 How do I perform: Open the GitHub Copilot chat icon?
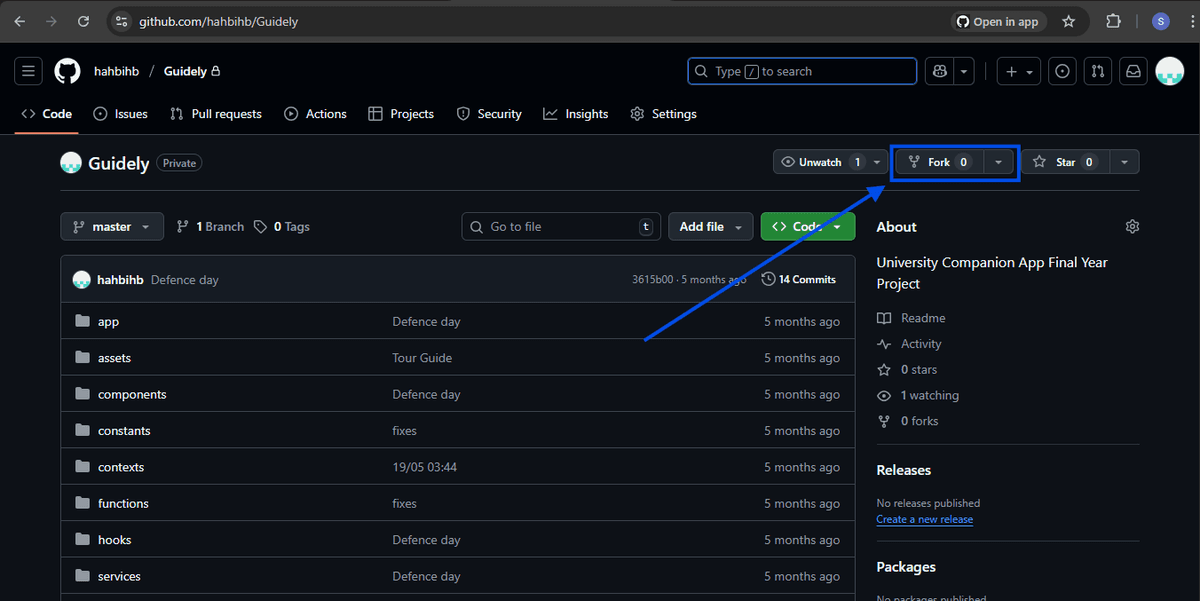[938, 71]
